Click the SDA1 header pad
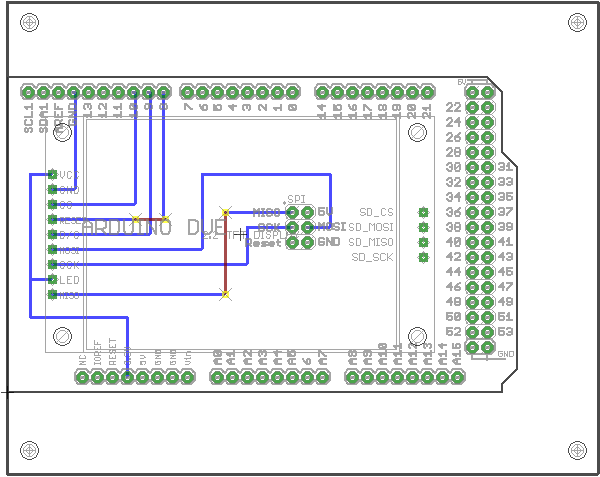The width and height of the screenshot is (600, 477). coord(43,92)
